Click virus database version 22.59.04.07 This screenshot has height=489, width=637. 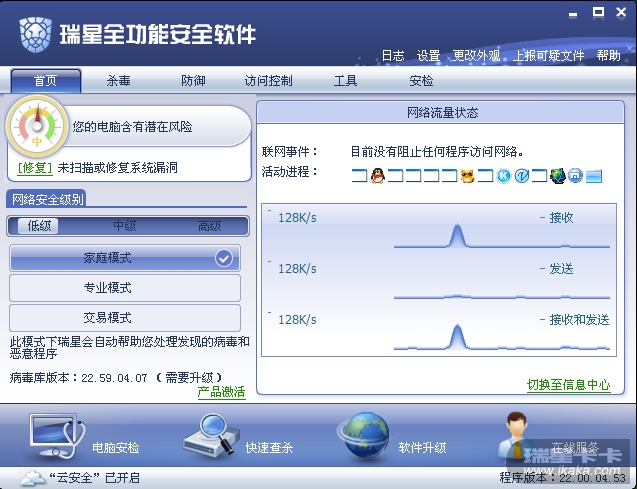click(x=114, y=378)
